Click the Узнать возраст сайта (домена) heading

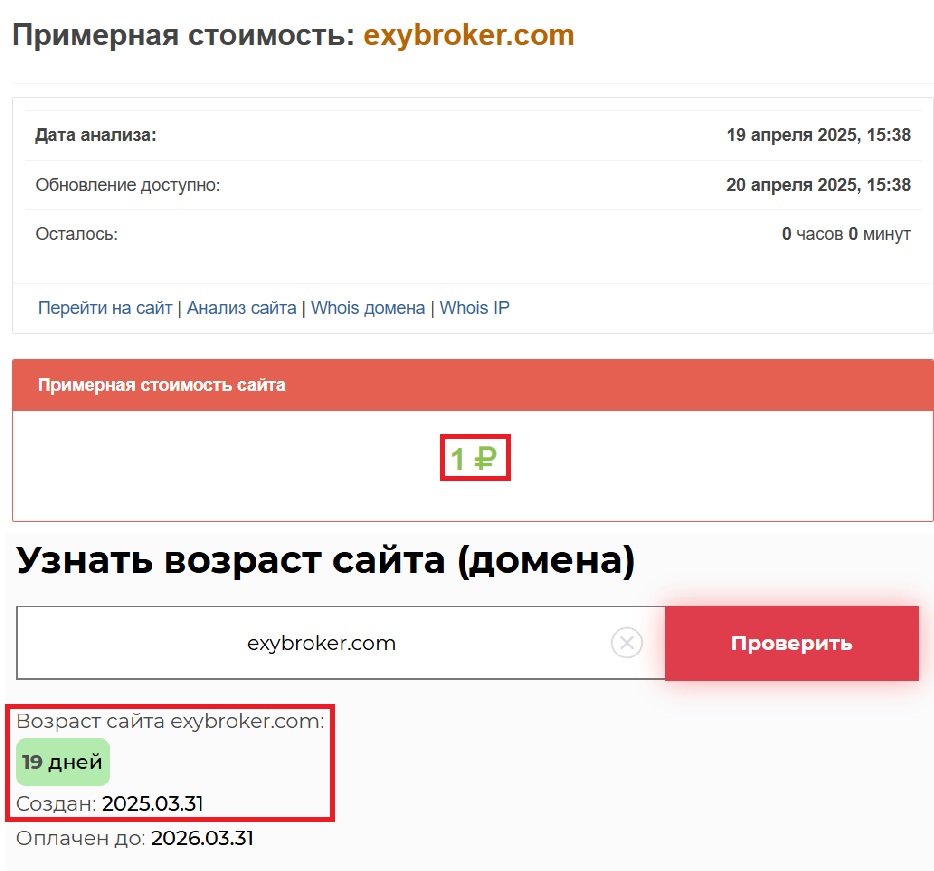pos(325,562)
